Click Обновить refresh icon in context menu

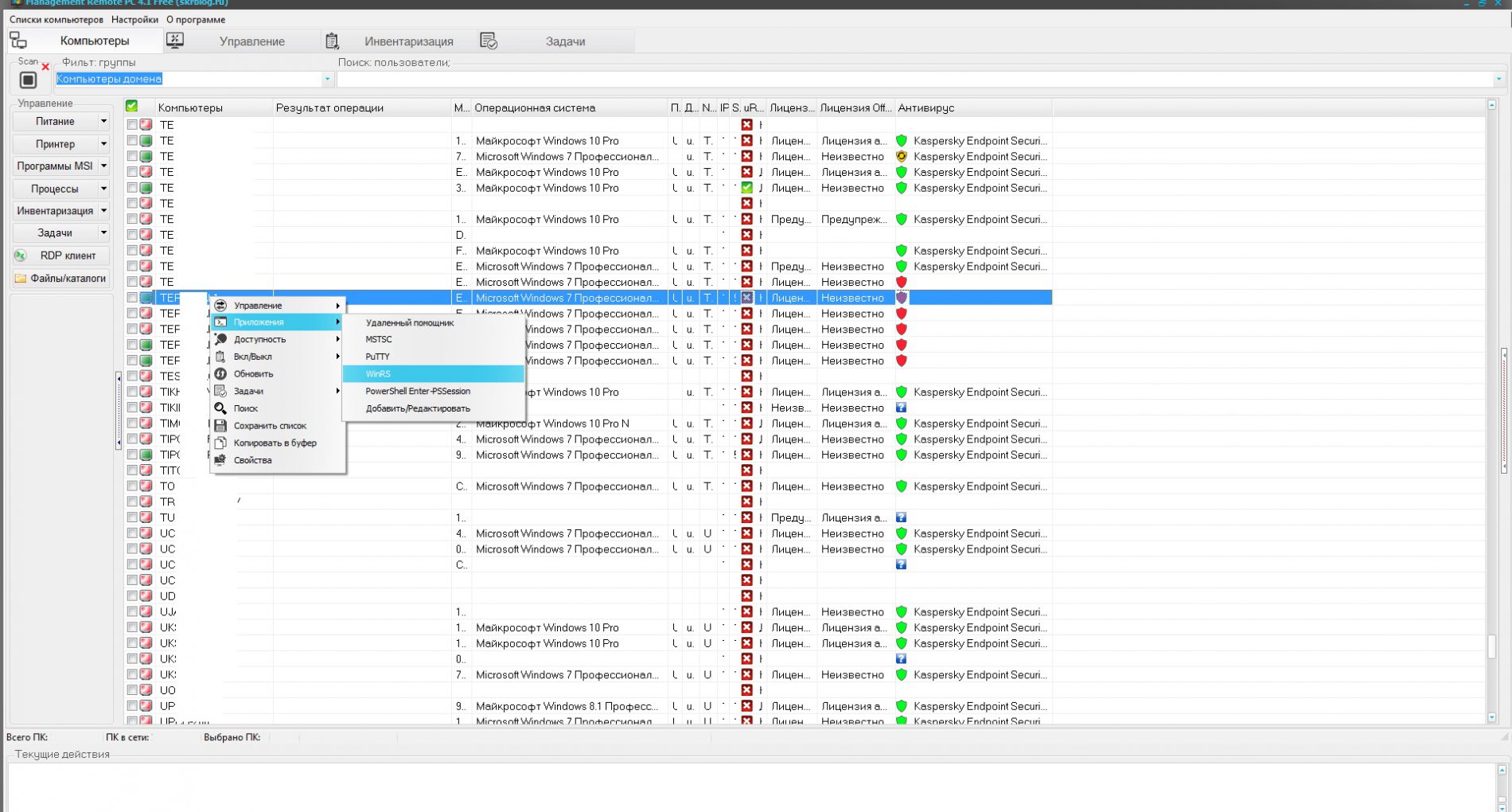[220, 374]
